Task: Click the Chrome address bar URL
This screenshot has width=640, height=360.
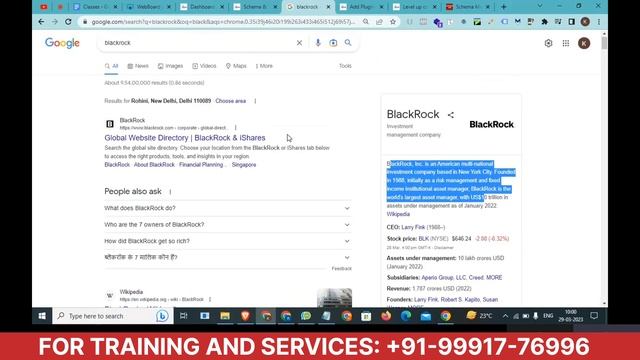Action: tap(223, 22)
